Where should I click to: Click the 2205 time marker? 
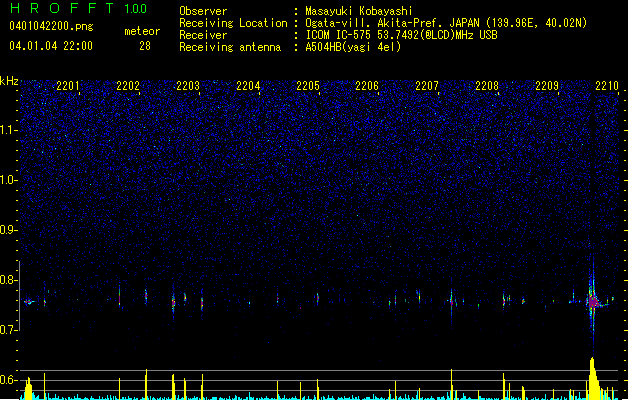tap(308, 86)
